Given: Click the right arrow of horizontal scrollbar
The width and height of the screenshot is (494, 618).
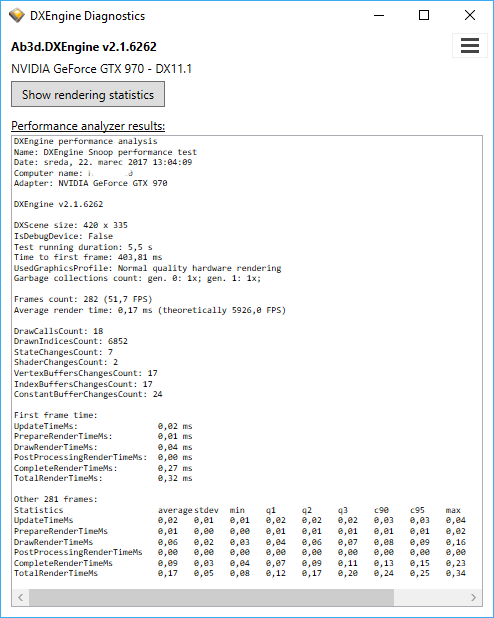Looking at the screenshot, I should tap(473, 598).
